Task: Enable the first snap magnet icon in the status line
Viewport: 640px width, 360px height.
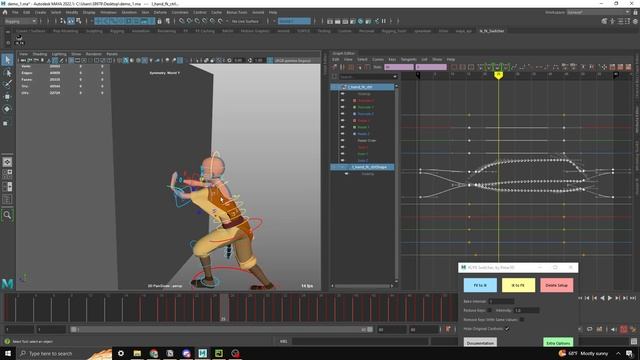Action: [x=182, y=21]
